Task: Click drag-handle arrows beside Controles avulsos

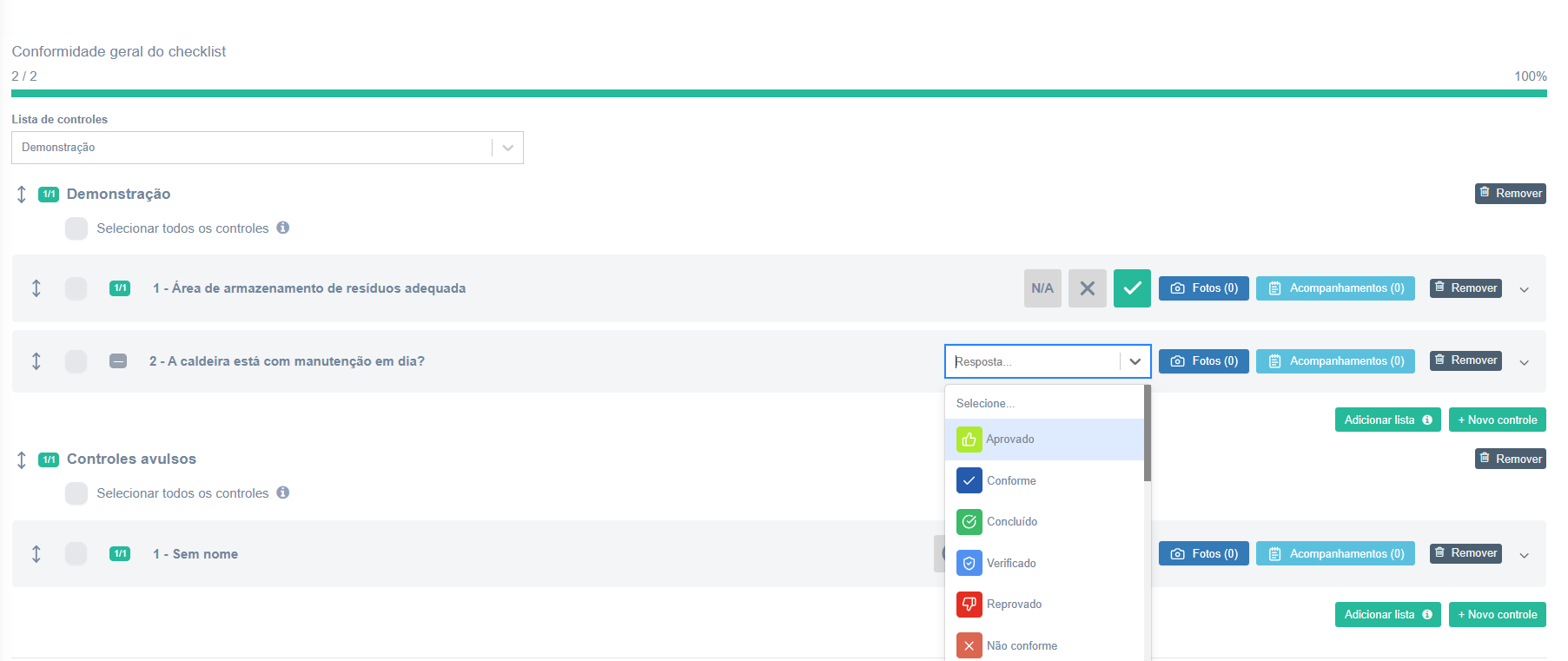Action: point(22,459)
